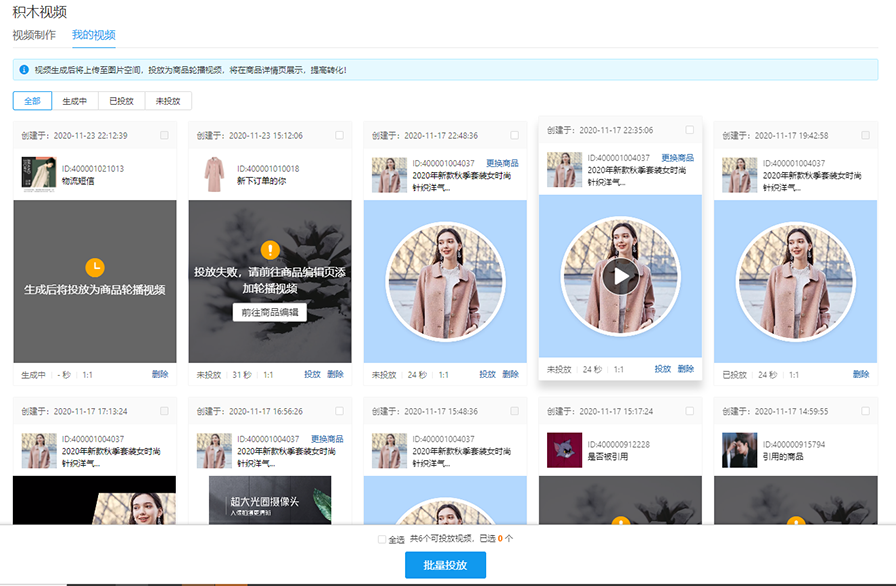
Task: Check the card created 2020-11-17 15:17:24
Action: click(x=690, y=411)
